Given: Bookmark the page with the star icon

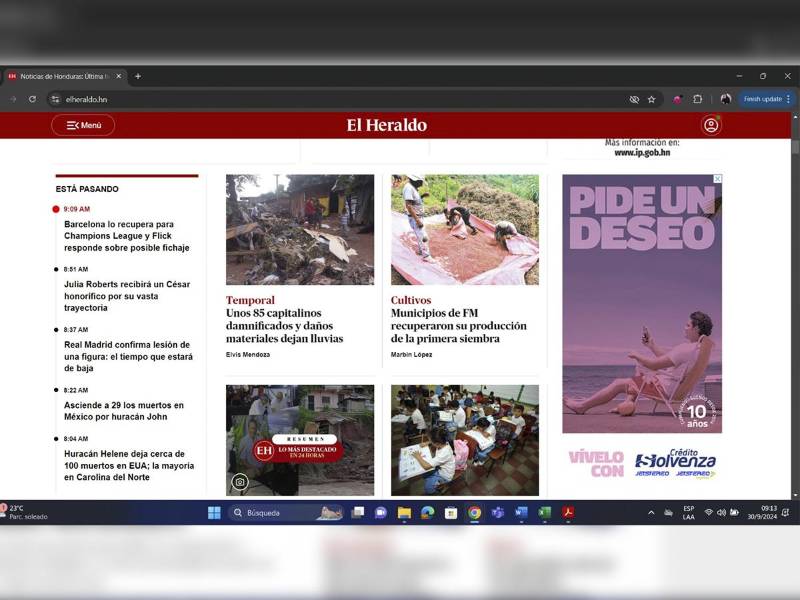Looking at the screenshot, I should coord(652,99).
